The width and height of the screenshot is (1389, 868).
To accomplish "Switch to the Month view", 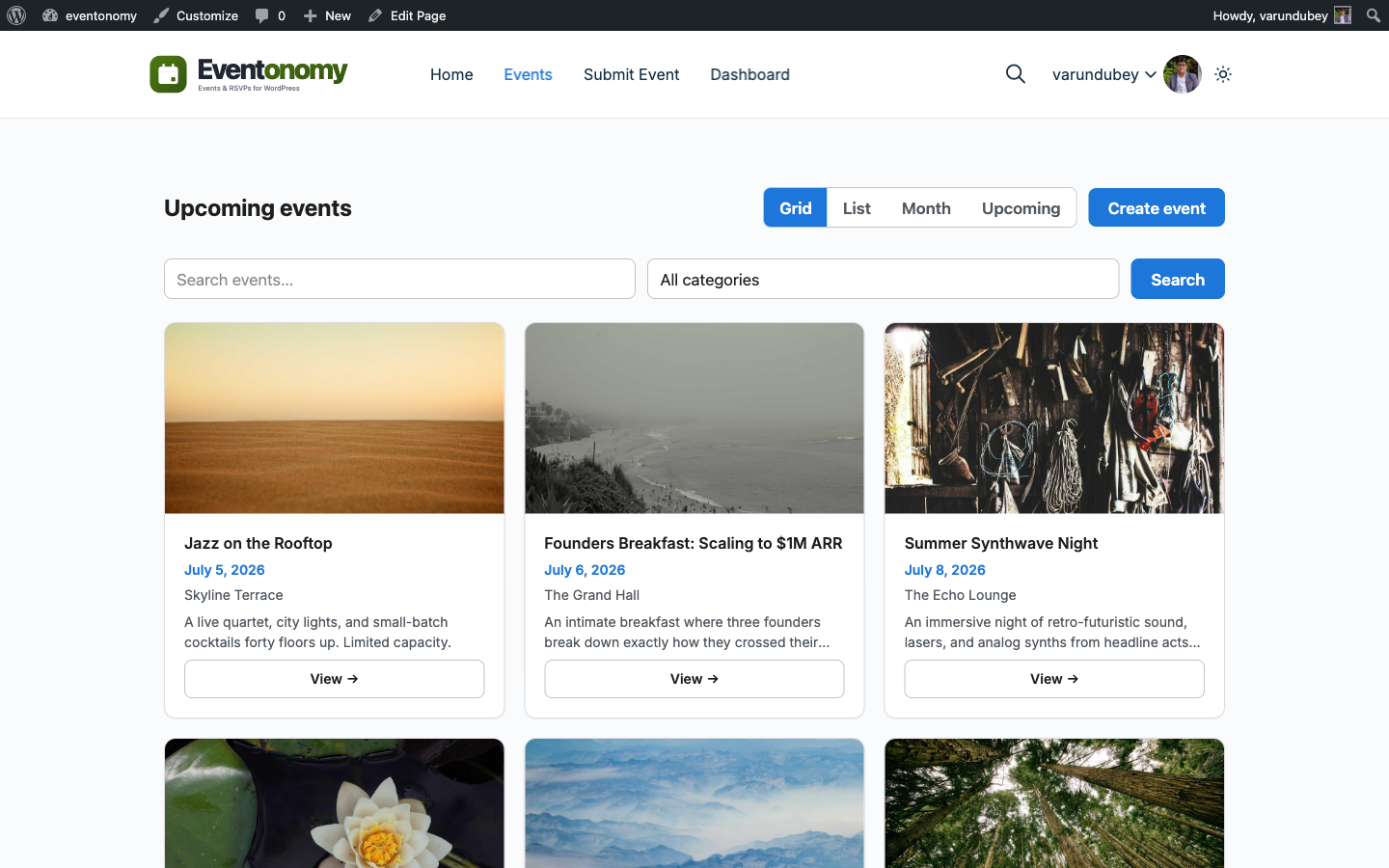I will pos(926,208).
